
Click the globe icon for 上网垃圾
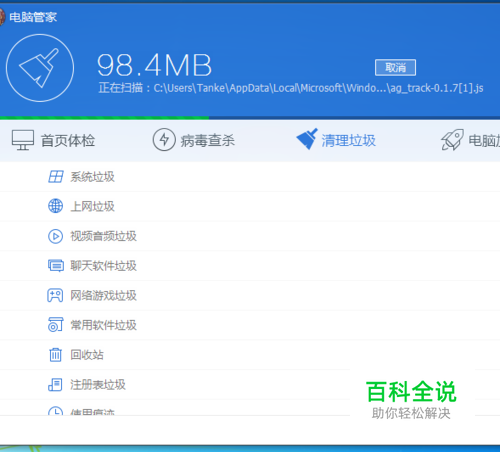(55, 206)
